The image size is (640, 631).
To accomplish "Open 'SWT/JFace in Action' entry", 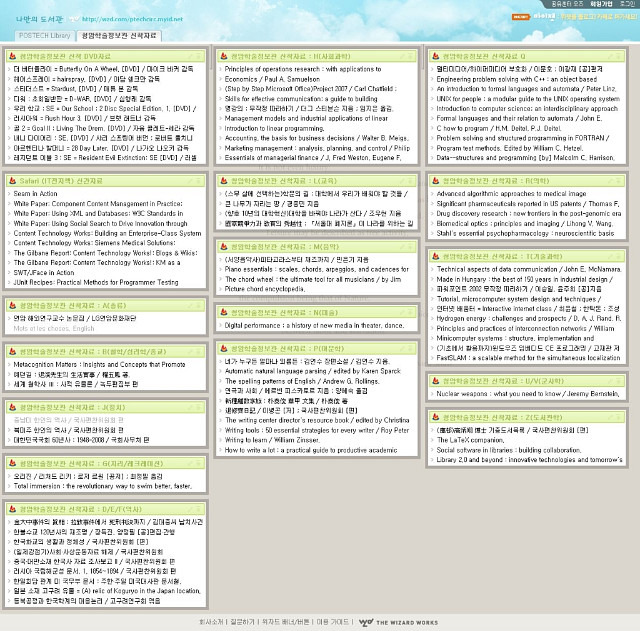I will (x=44, y=272).
